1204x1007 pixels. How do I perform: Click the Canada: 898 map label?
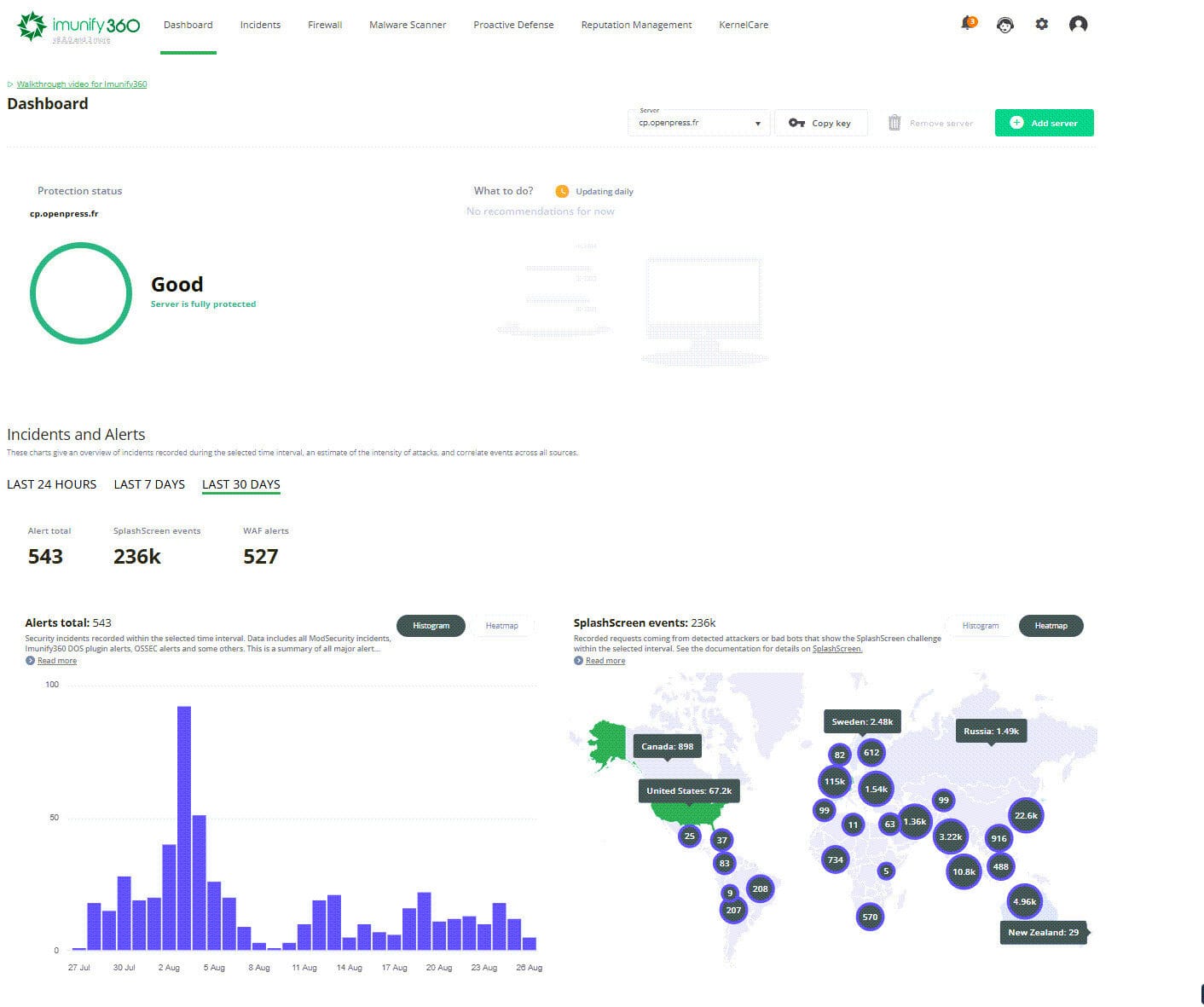click(x=667, y=747)
